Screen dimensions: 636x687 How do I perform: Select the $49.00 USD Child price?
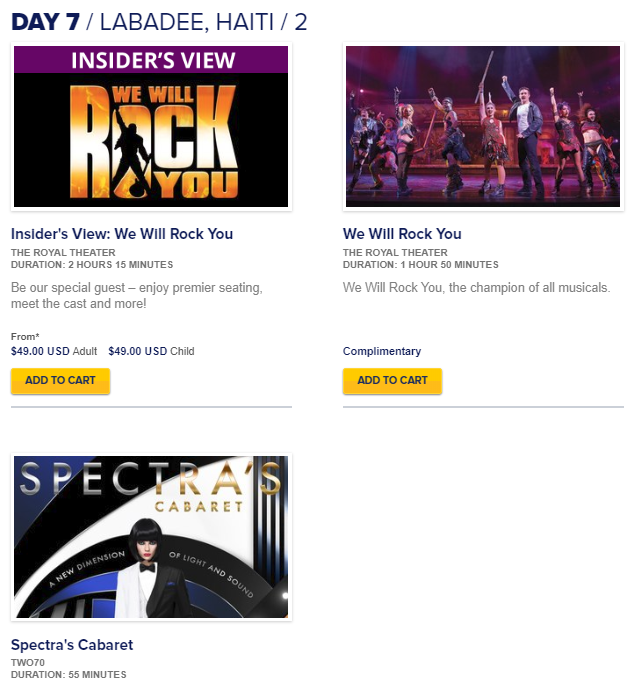151,351
